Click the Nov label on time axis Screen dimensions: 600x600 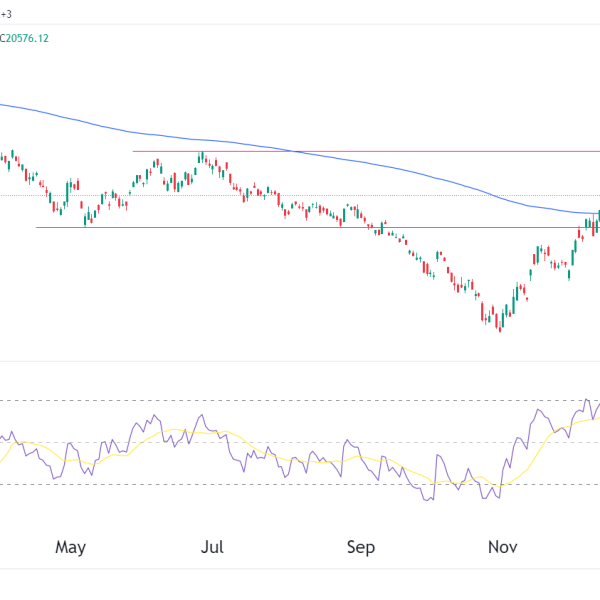(502, 547)
